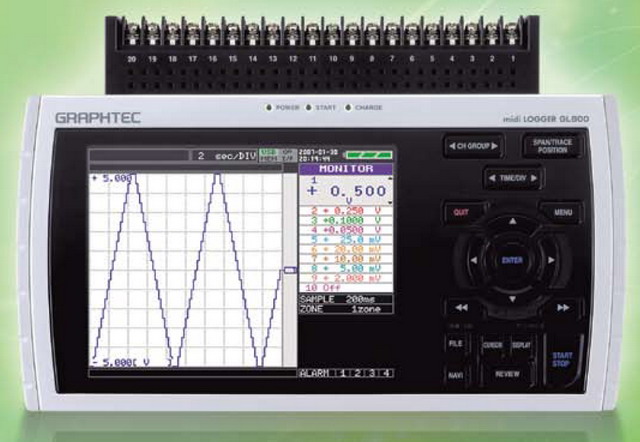The width and height of the screenshot is (640, 442).
Task: Click channel 1 reading + 0.500 V
Action: (346, 191)
